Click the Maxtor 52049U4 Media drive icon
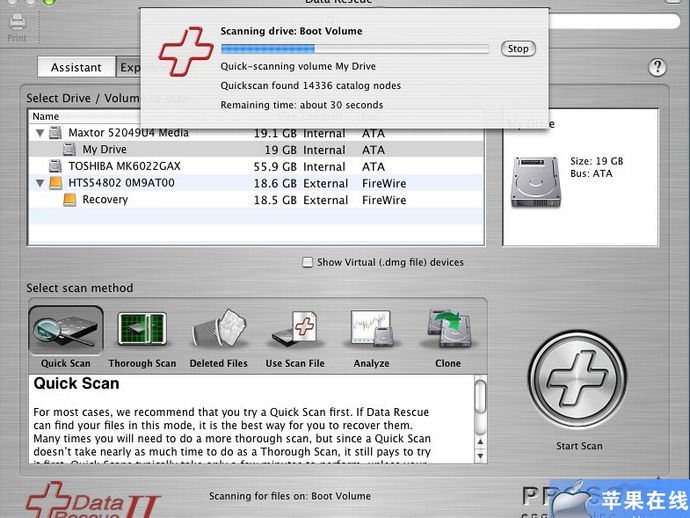The width and height of the screenshot is (690, 518). pos(55,132)
